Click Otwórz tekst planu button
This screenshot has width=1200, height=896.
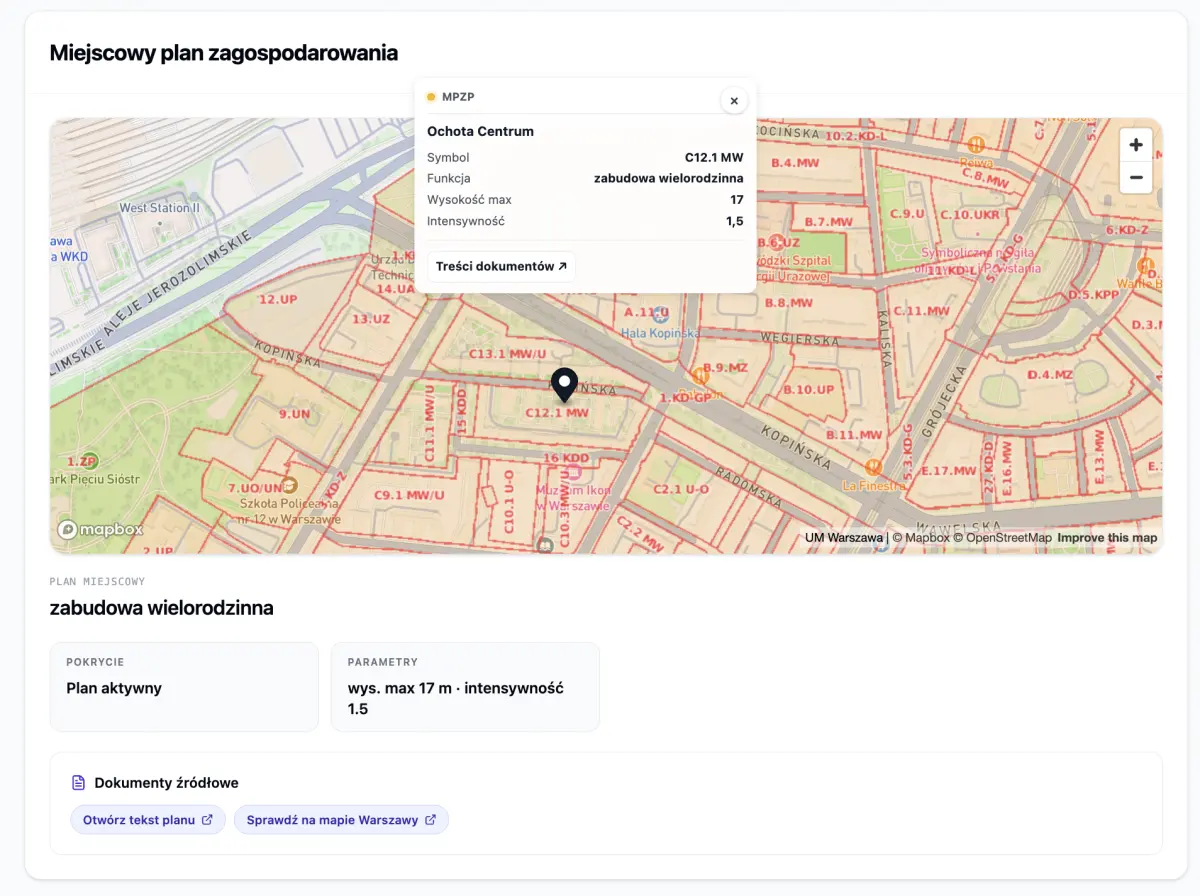click(x=148, y=820)
